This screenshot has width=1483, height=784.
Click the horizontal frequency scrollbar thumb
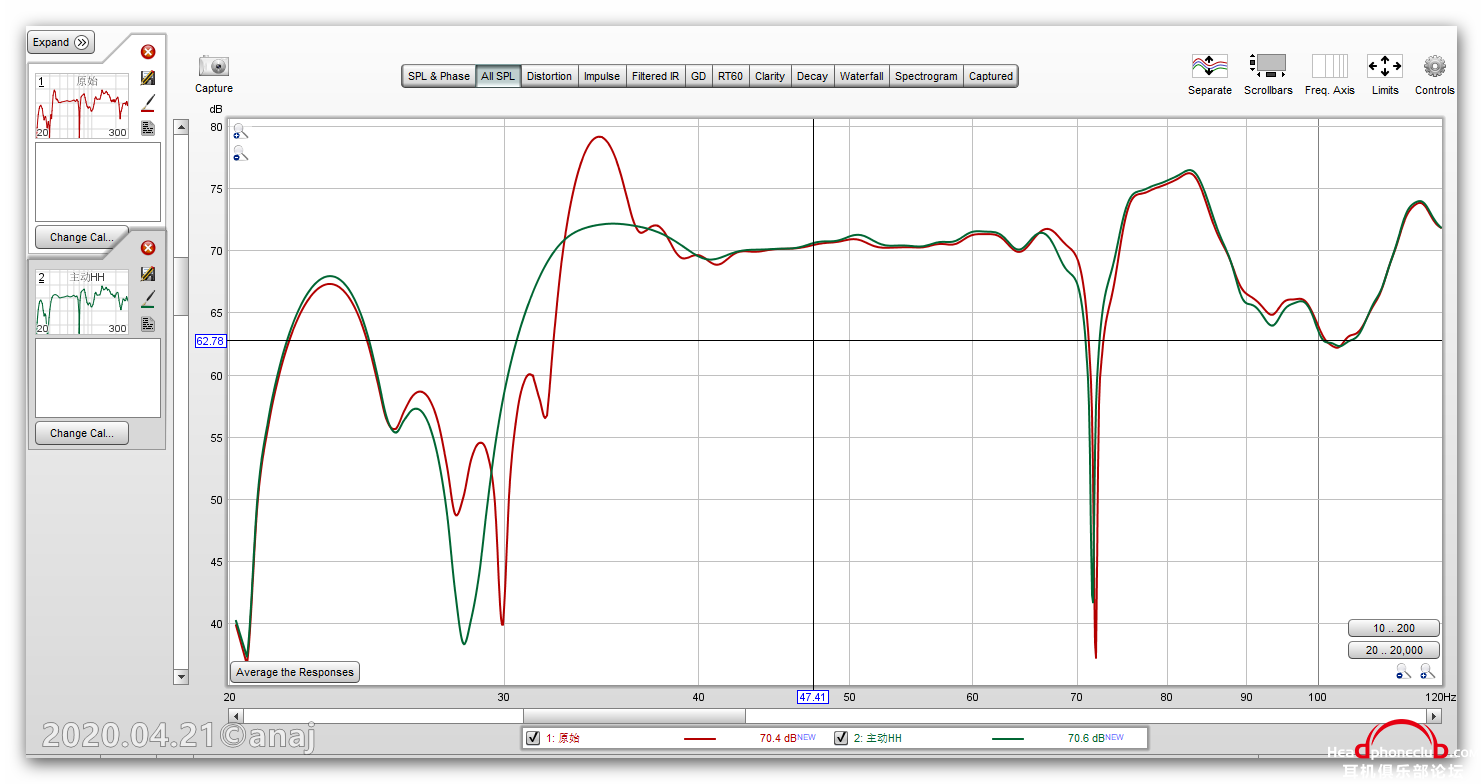634,716
